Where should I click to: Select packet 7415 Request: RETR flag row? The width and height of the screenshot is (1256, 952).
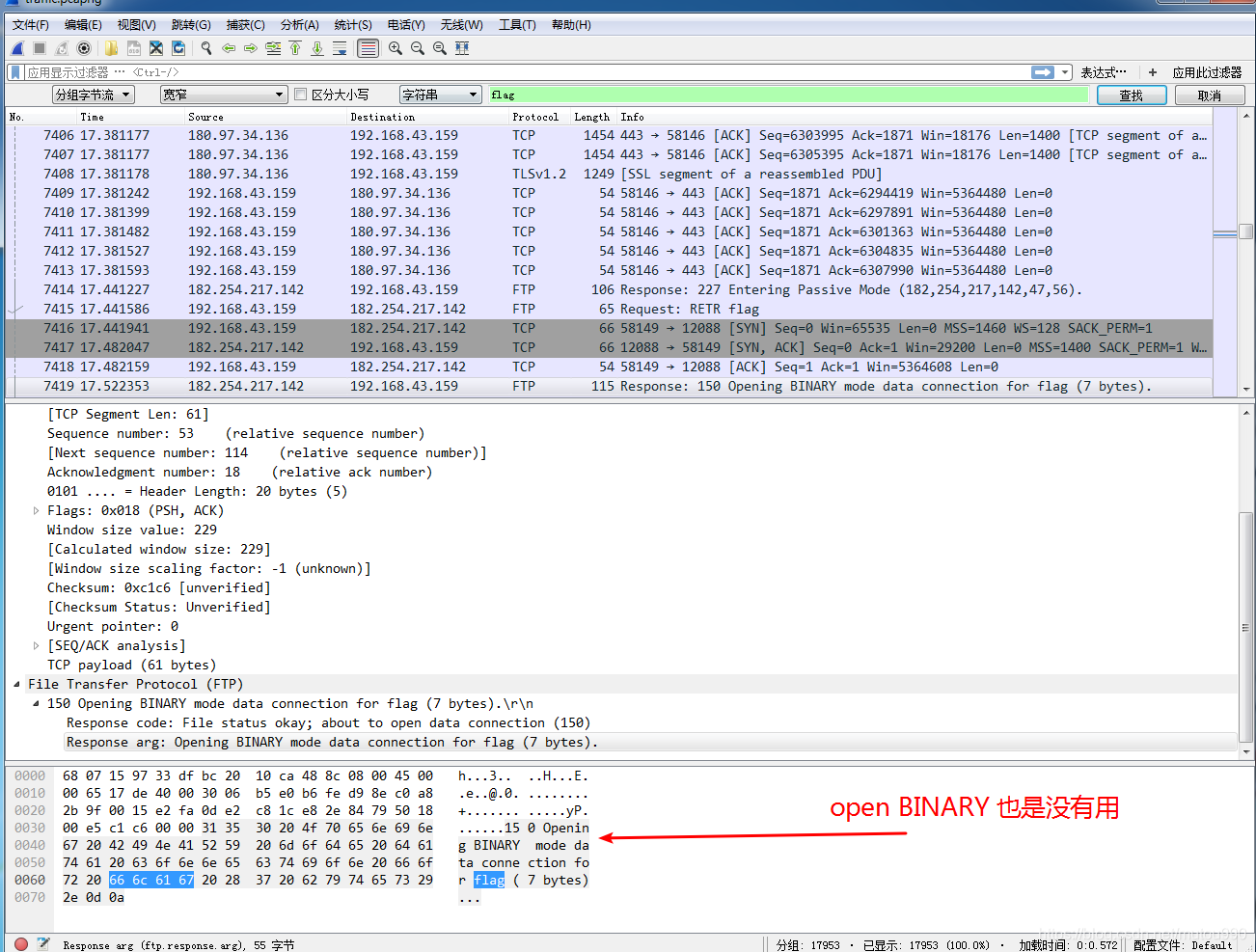point(609,309)
